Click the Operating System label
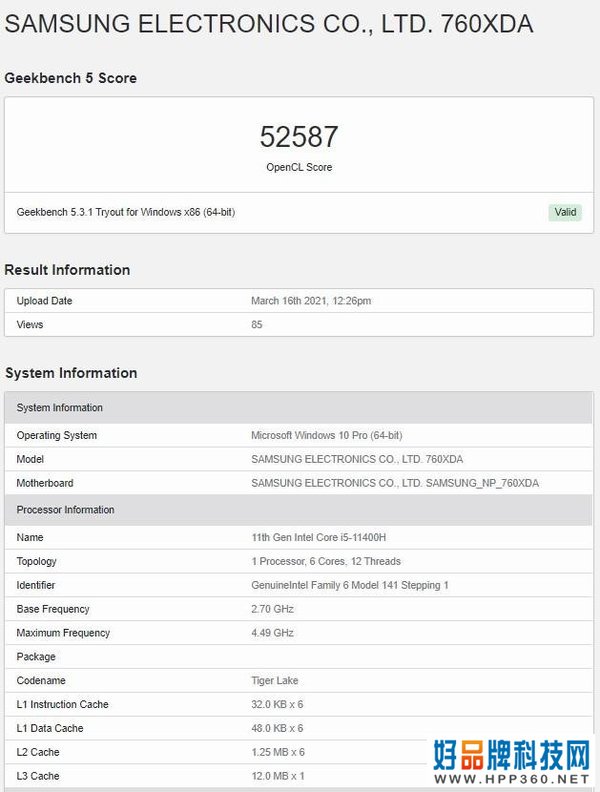Image resolution: width=600 pixels, height=792 pixels. coord(57,435)
